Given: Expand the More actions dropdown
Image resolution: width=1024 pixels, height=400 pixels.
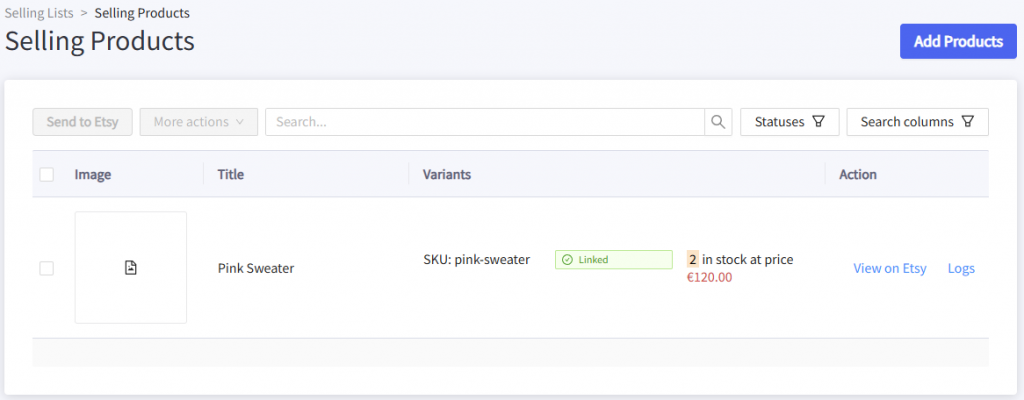Looking at the screenshot, I should 199,122.
